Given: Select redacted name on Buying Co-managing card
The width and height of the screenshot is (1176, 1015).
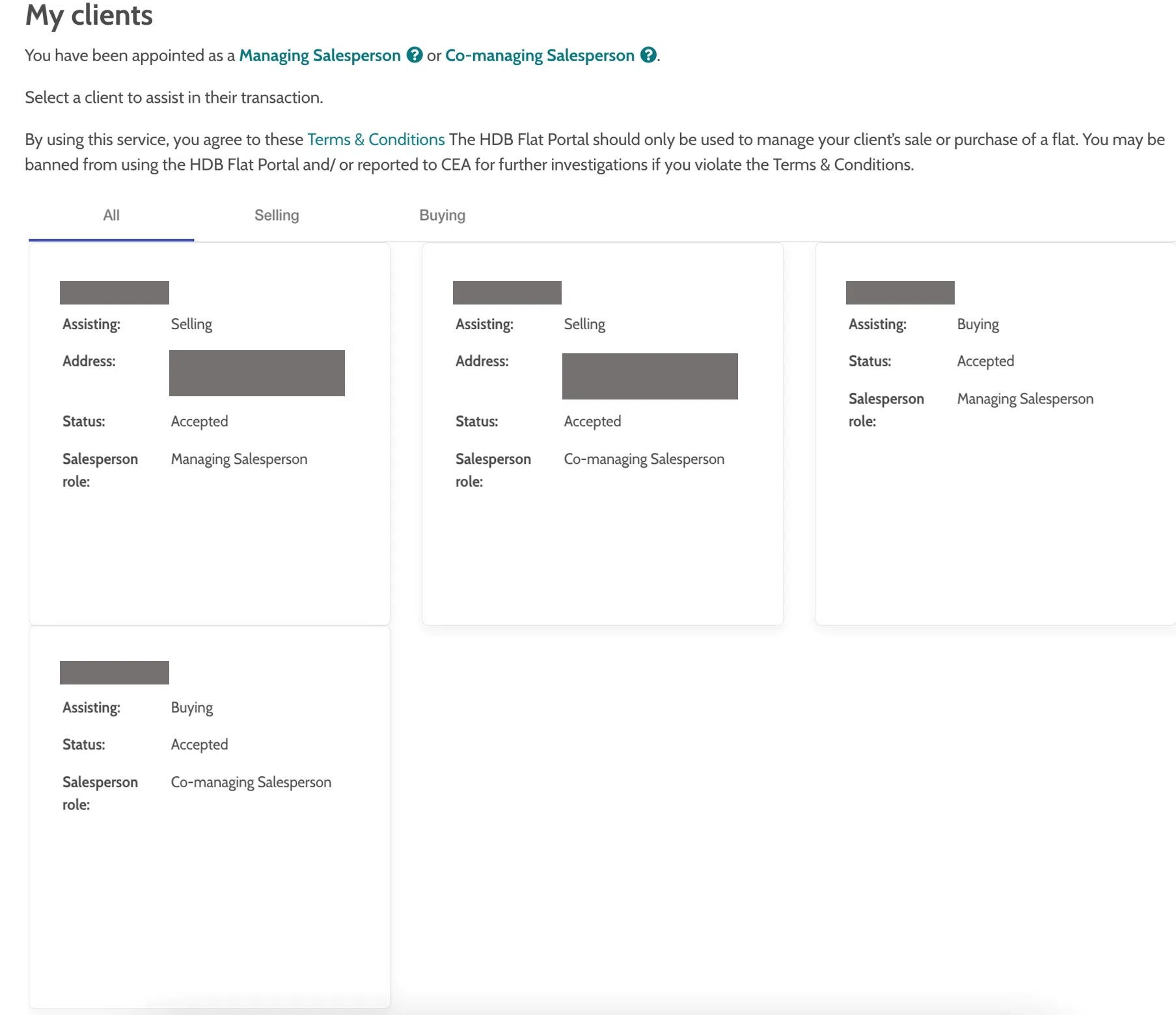Looking at the screenshot, I should tap(115, 673).
